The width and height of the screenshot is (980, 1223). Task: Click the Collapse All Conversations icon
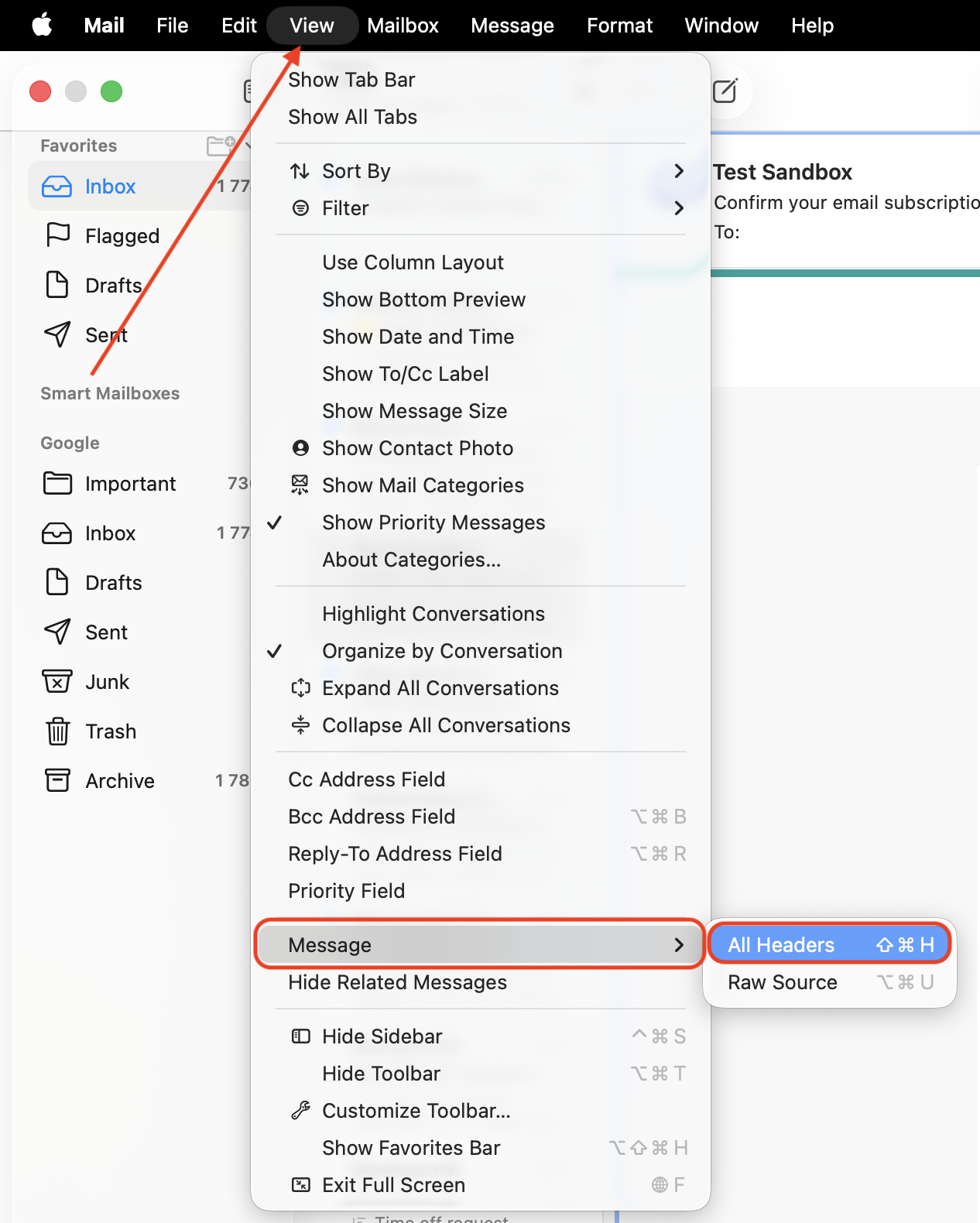[300, 725]
